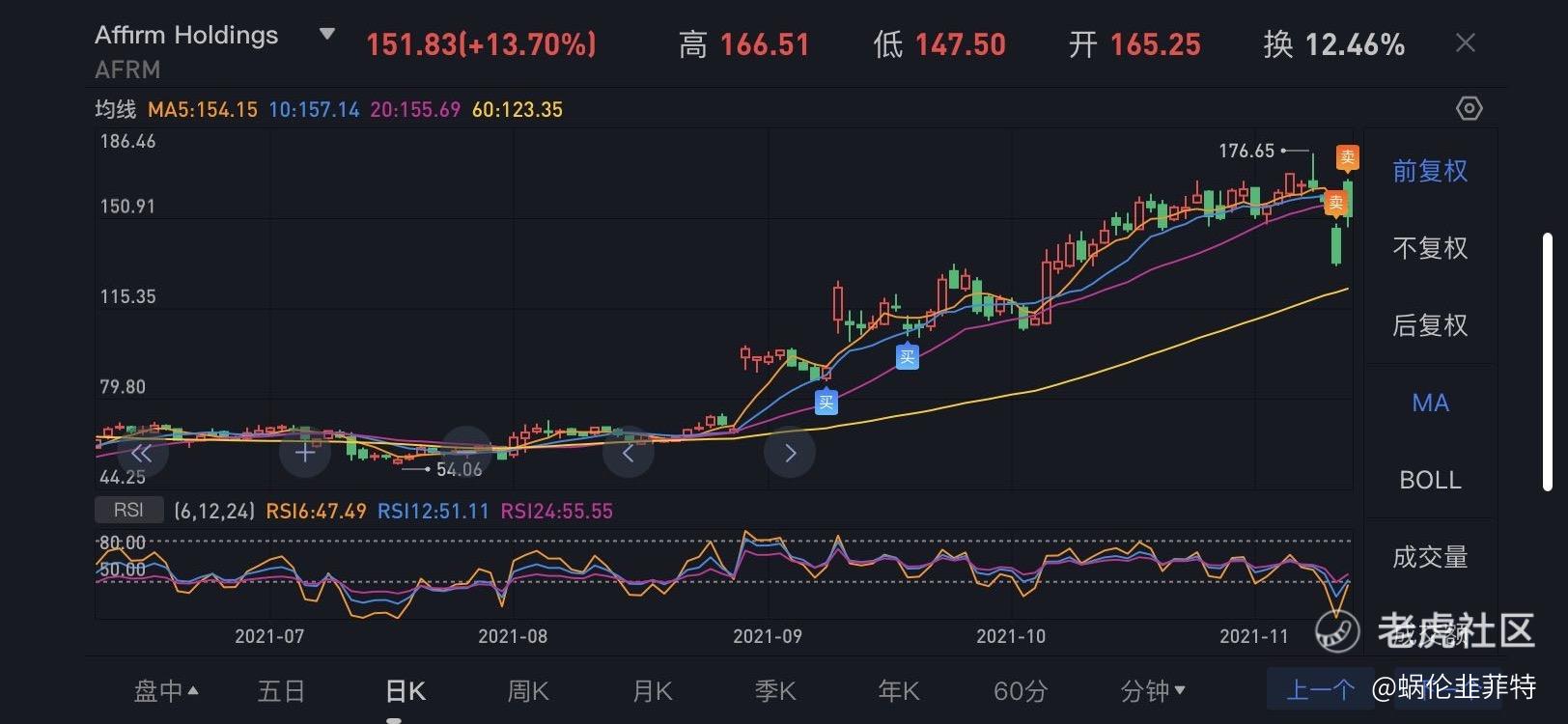1568x724 pixels.
Task: Tap the lower 买 buy marker
Action: pos(826,402)
